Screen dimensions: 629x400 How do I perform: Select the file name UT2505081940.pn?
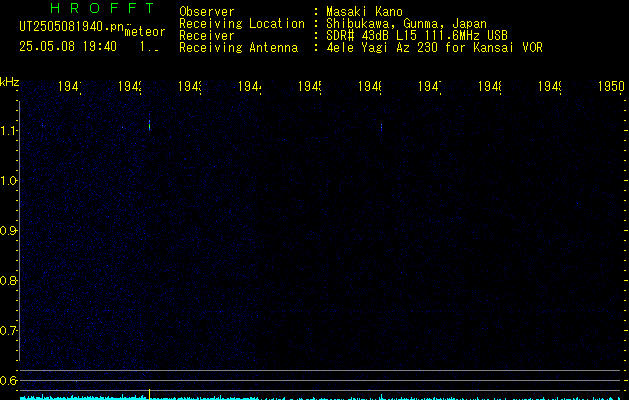pyautogui.click(x=72, y=27)
